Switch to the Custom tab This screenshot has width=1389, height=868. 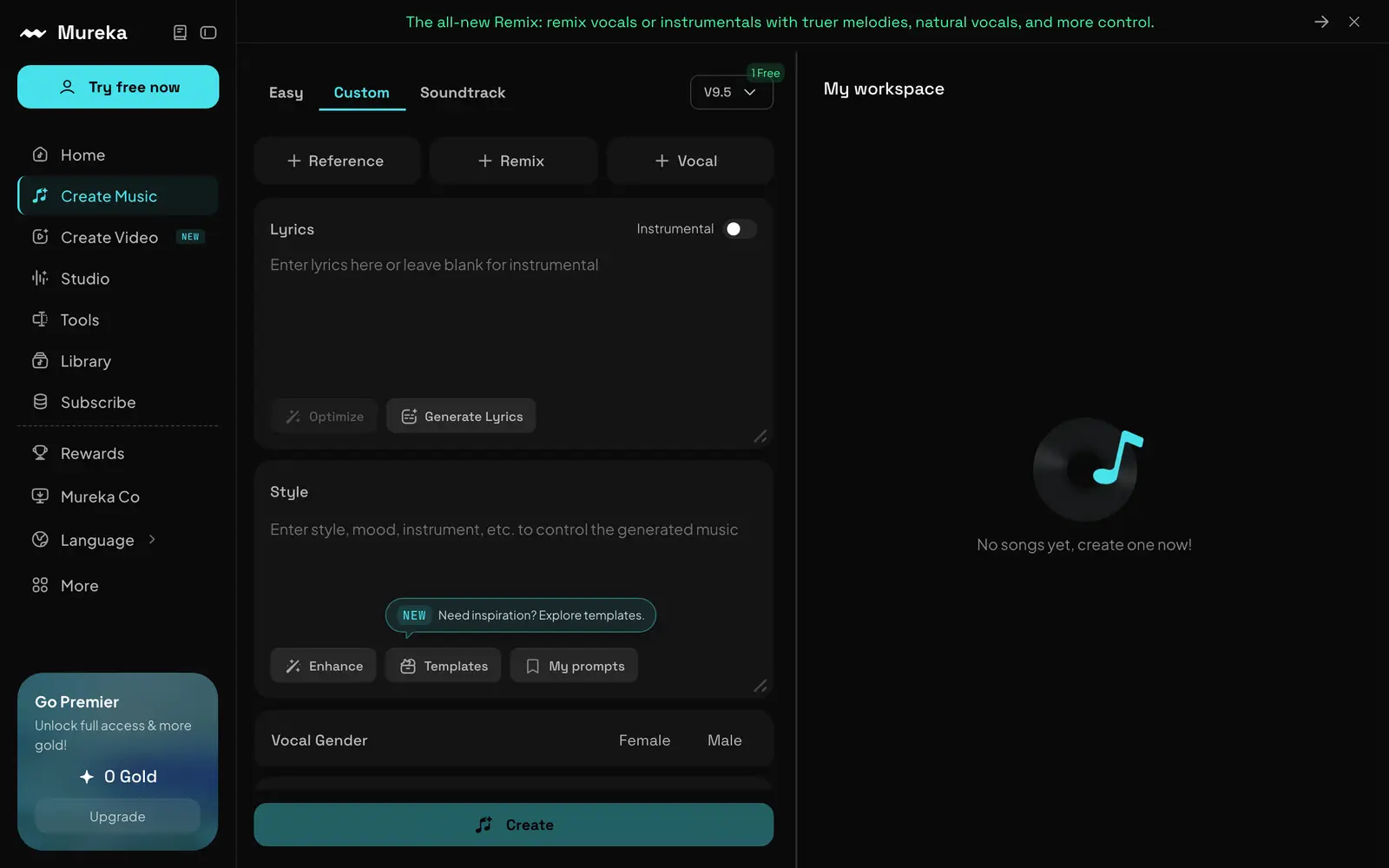point(362,93)
